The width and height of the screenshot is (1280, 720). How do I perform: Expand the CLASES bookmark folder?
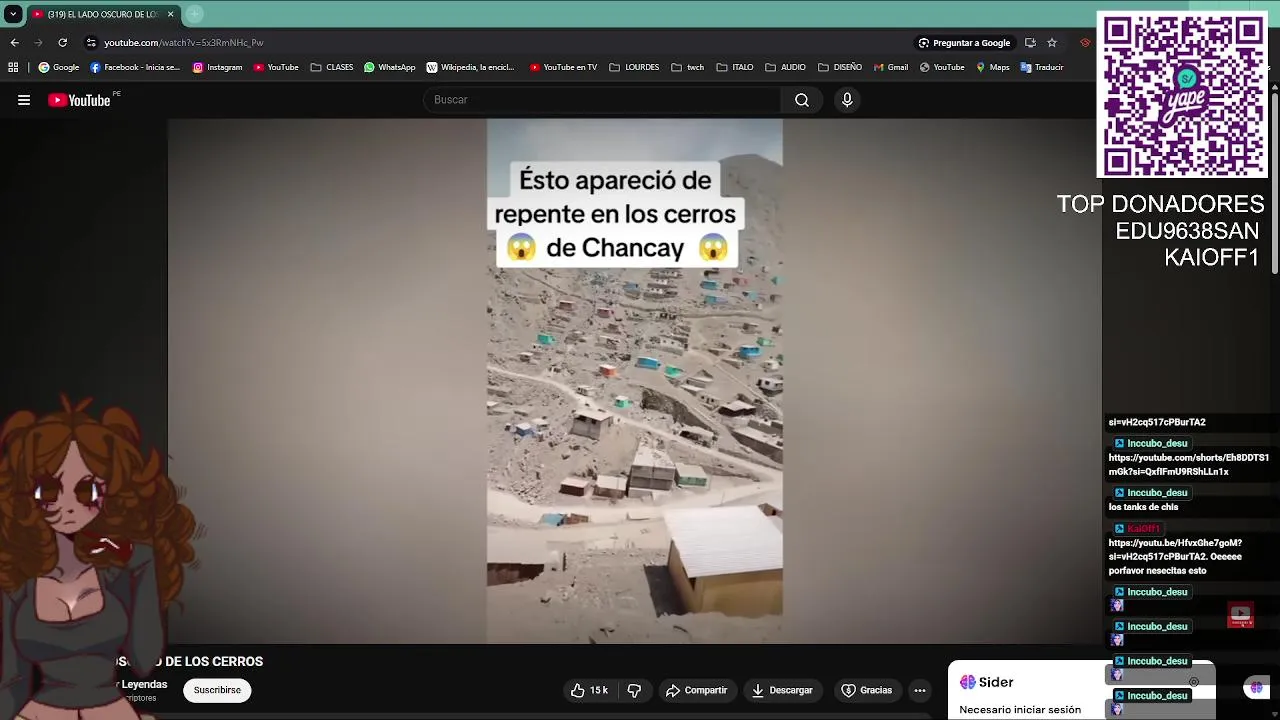click(x=332, y=67)
